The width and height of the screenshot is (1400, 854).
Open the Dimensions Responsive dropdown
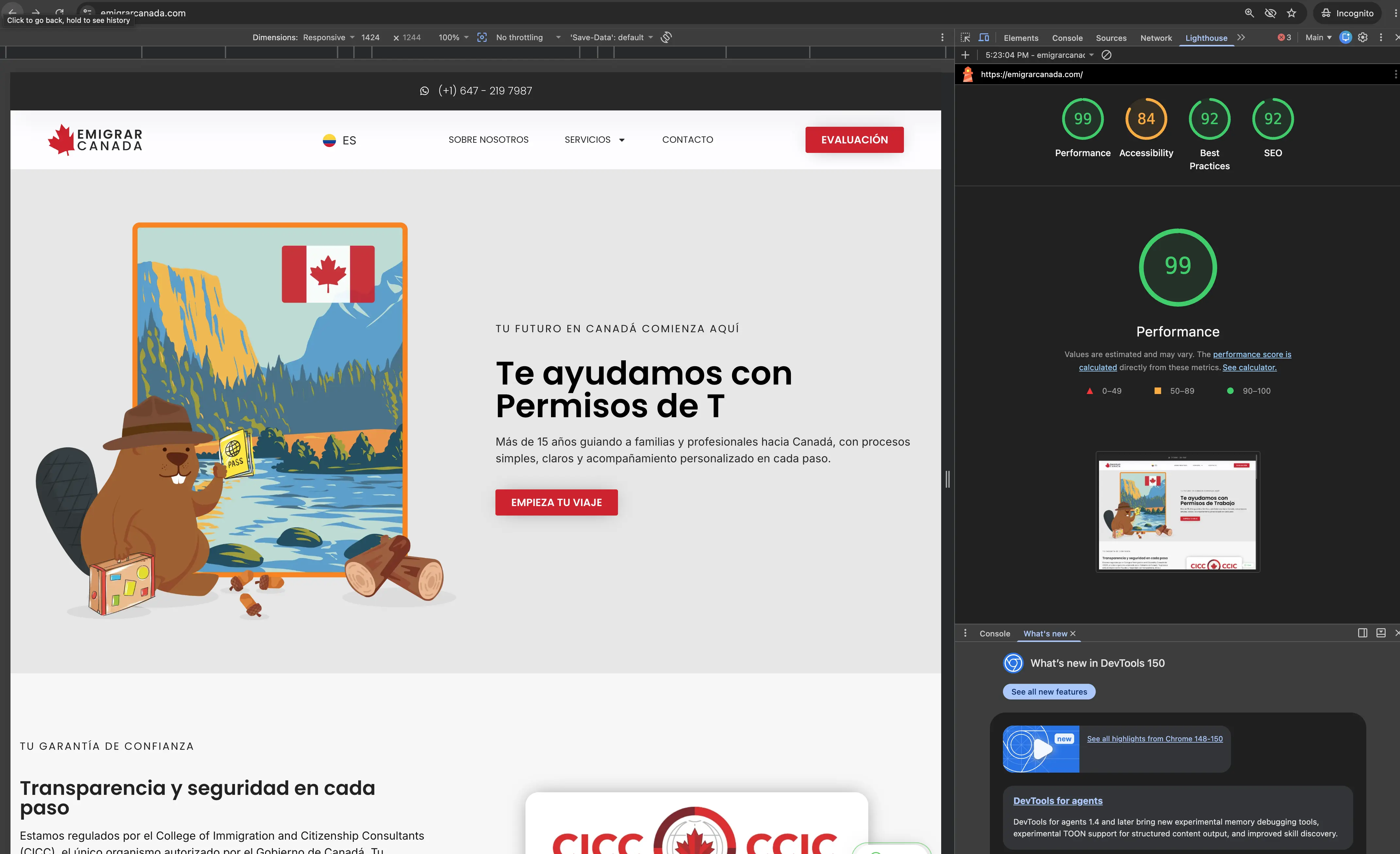[328, 38]
